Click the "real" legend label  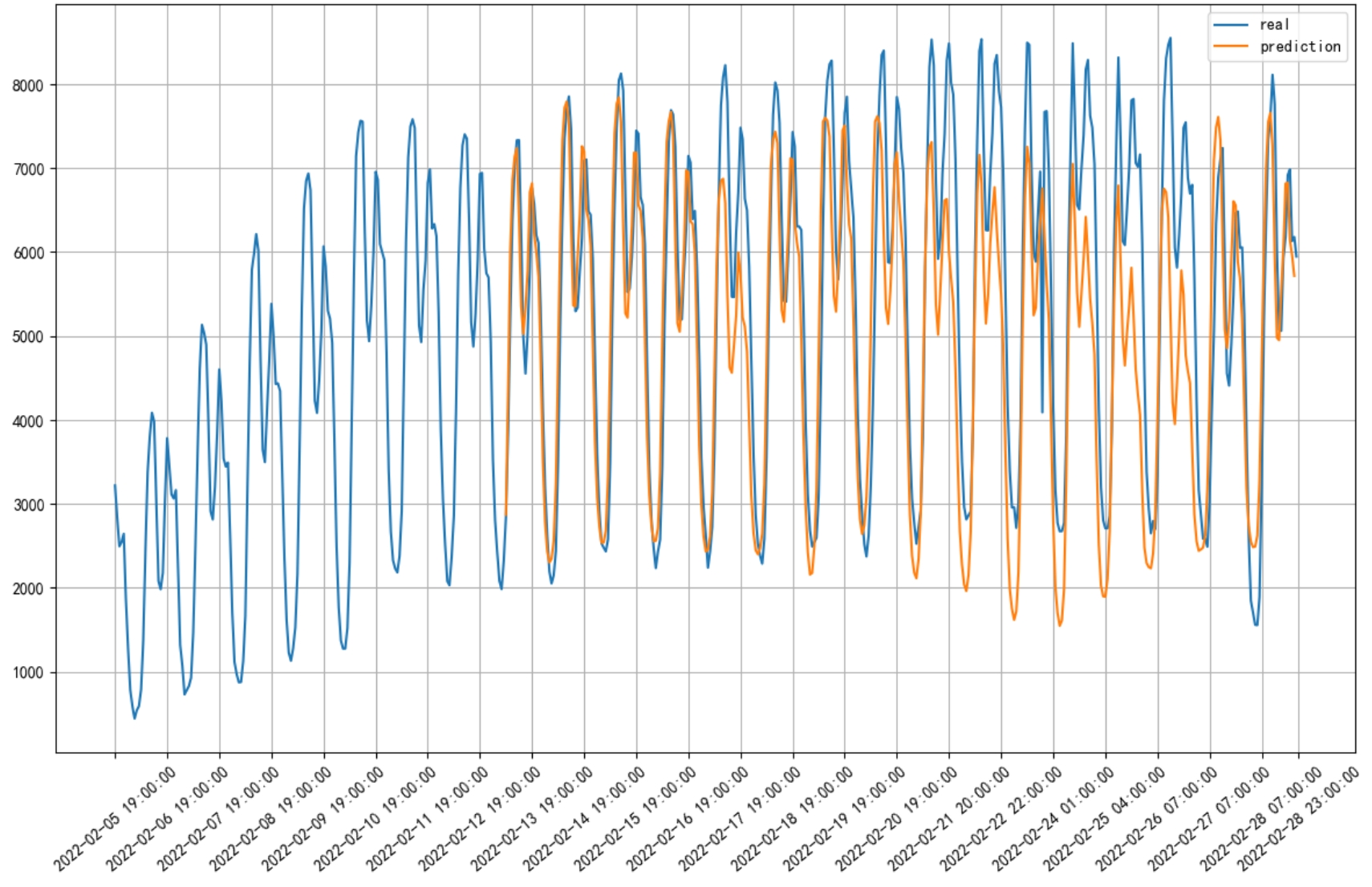pyautogui.click(x=1273, y=25)
